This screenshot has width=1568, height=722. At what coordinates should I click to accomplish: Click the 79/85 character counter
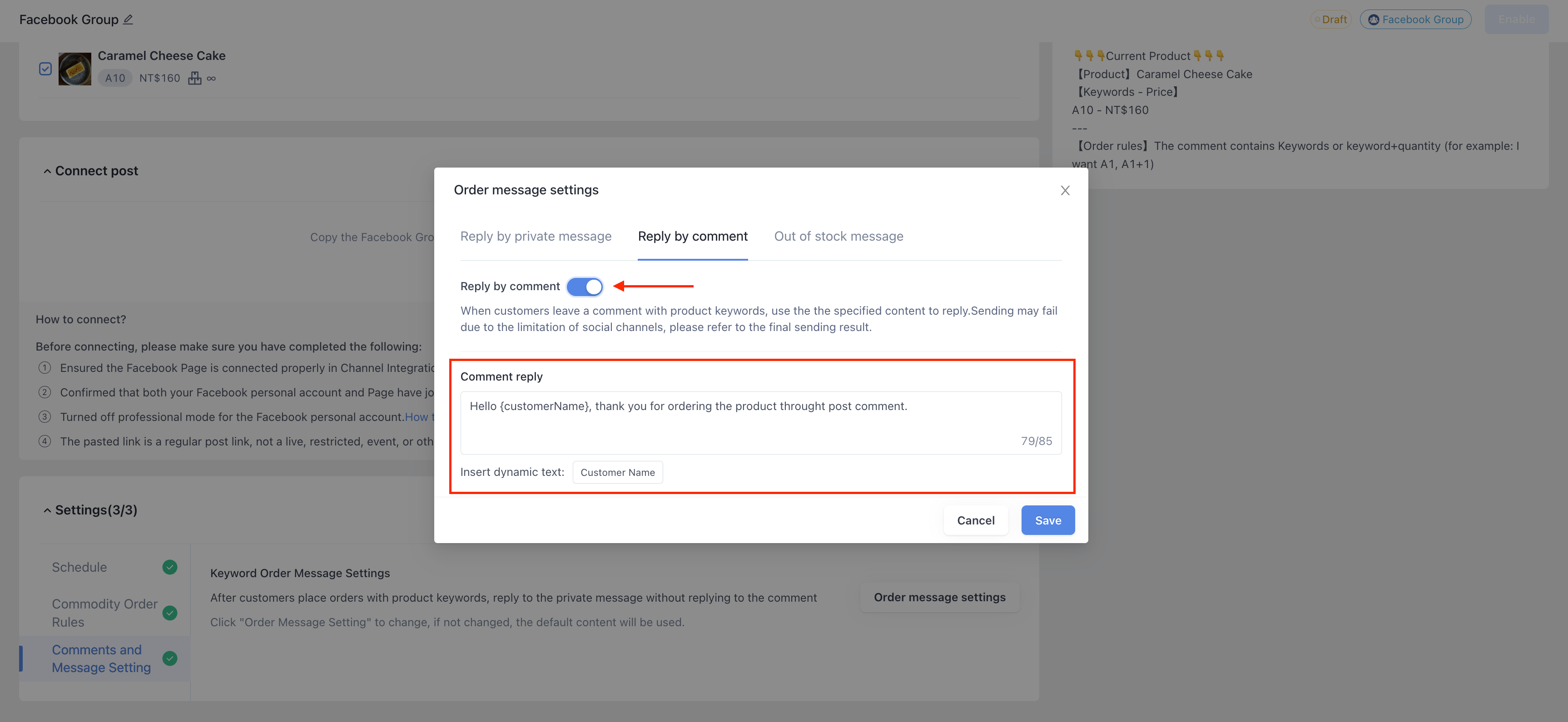coord(1036,441)
